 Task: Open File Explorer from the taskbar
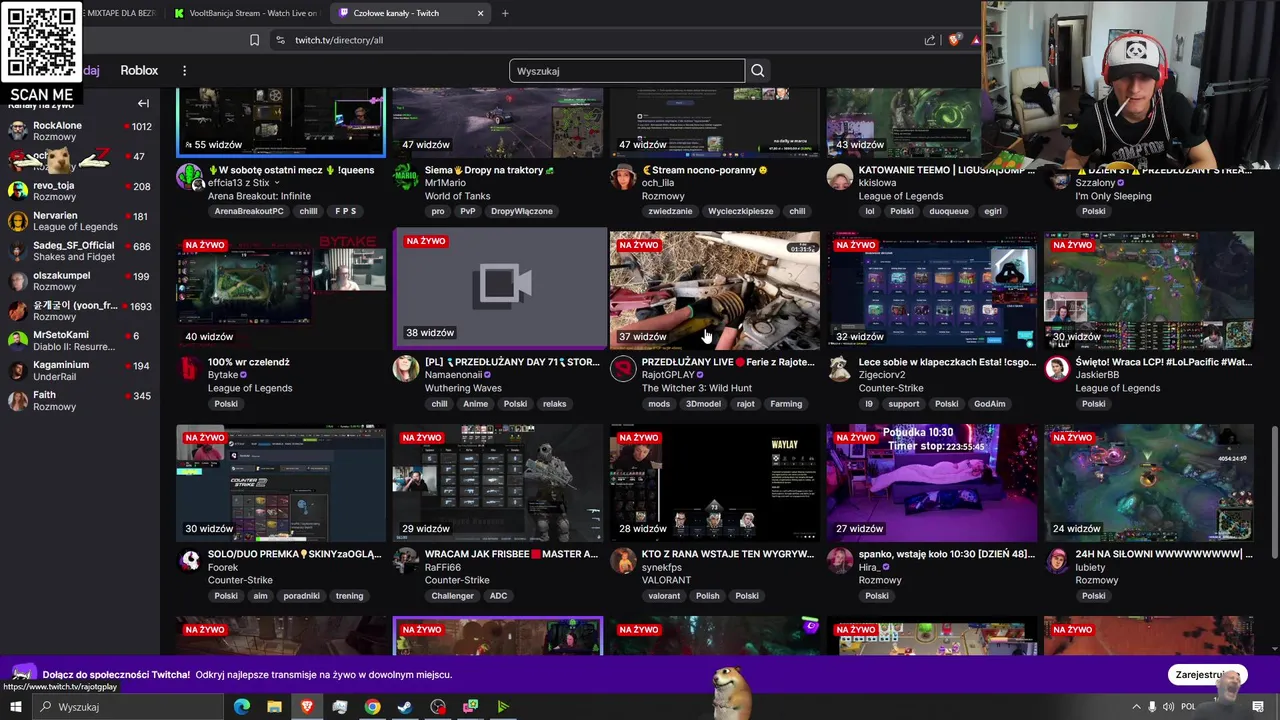coord(274,707)
